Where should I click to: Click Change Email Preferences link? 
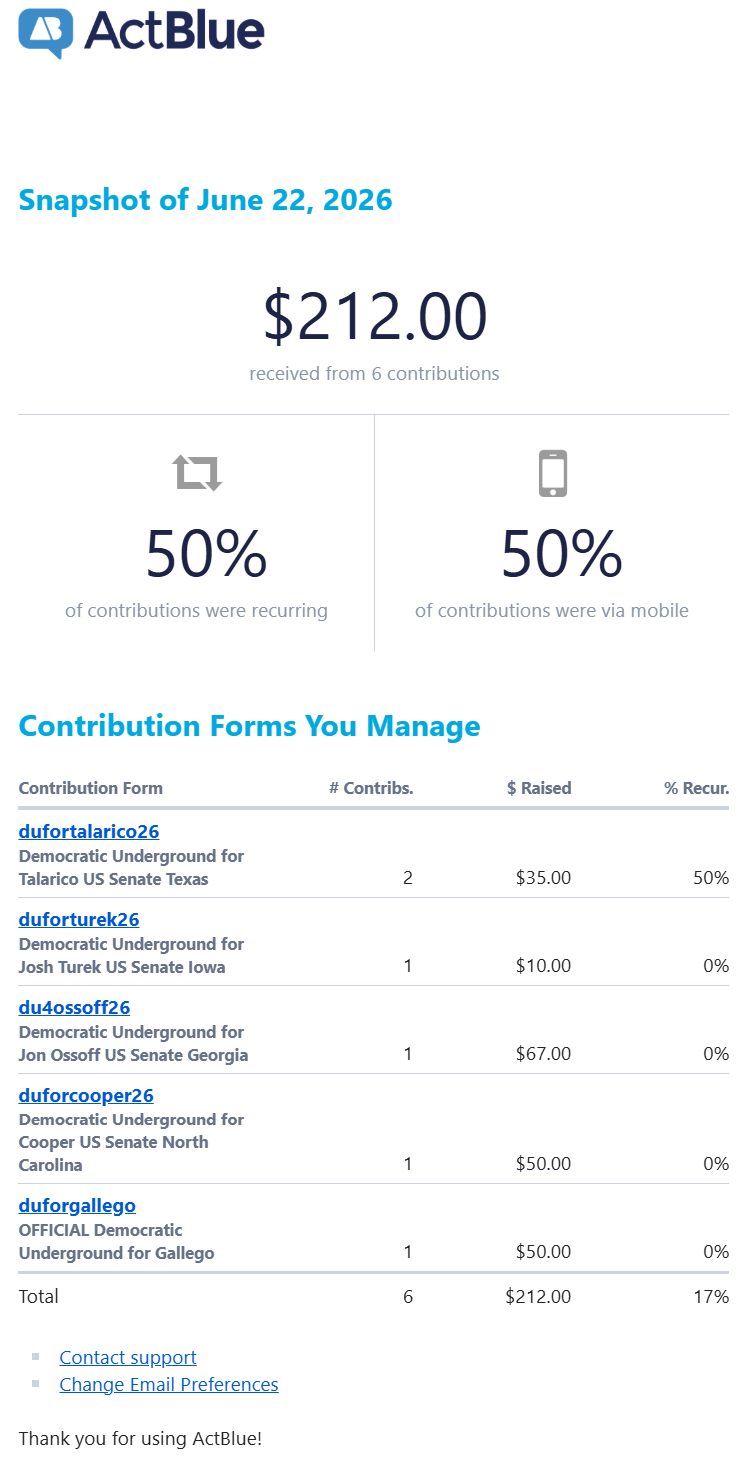coord(169,1384)
